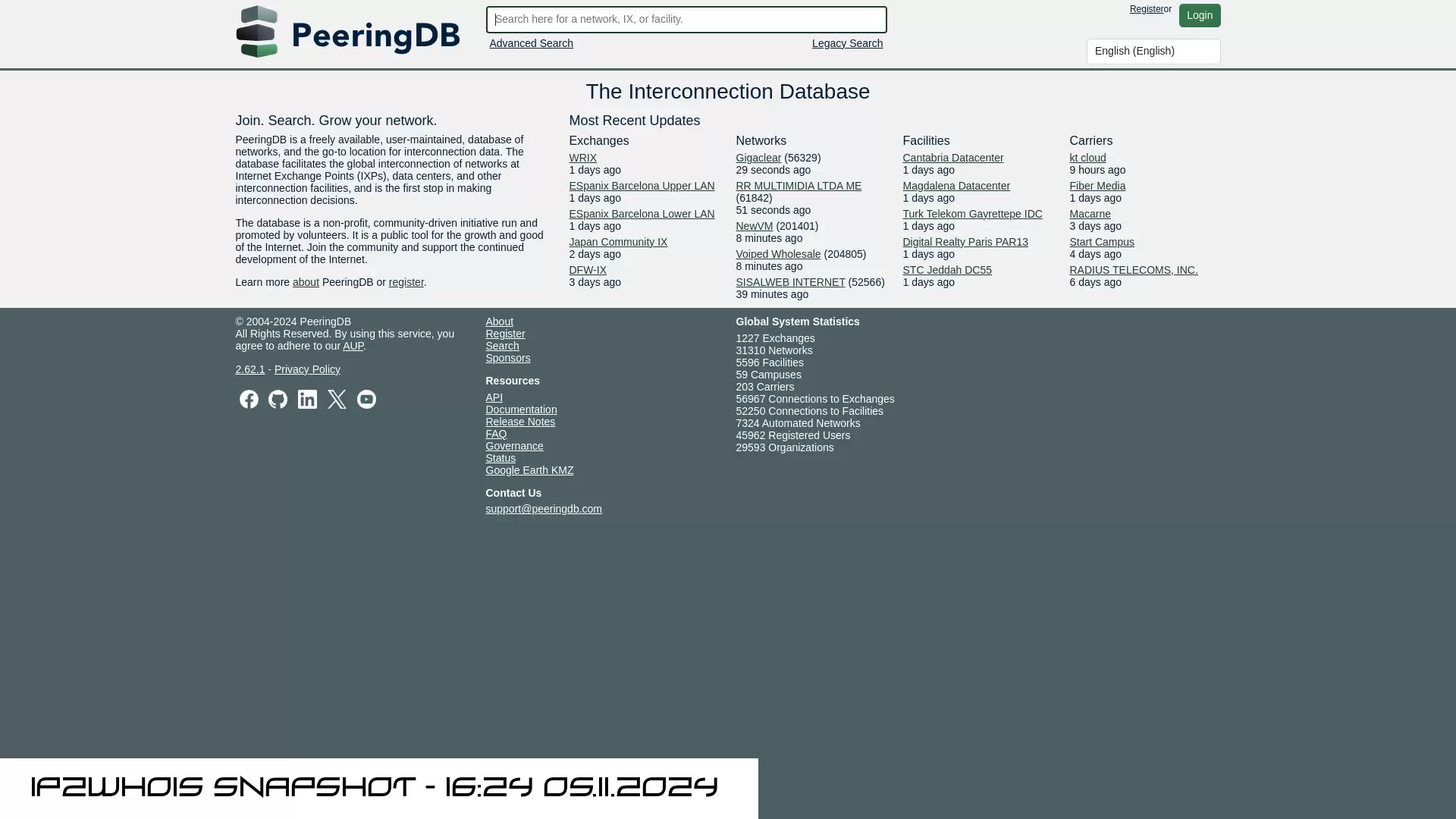Follow the 'about' link in intro text
Screen dimensions: 1456x819
click(306, 282)
